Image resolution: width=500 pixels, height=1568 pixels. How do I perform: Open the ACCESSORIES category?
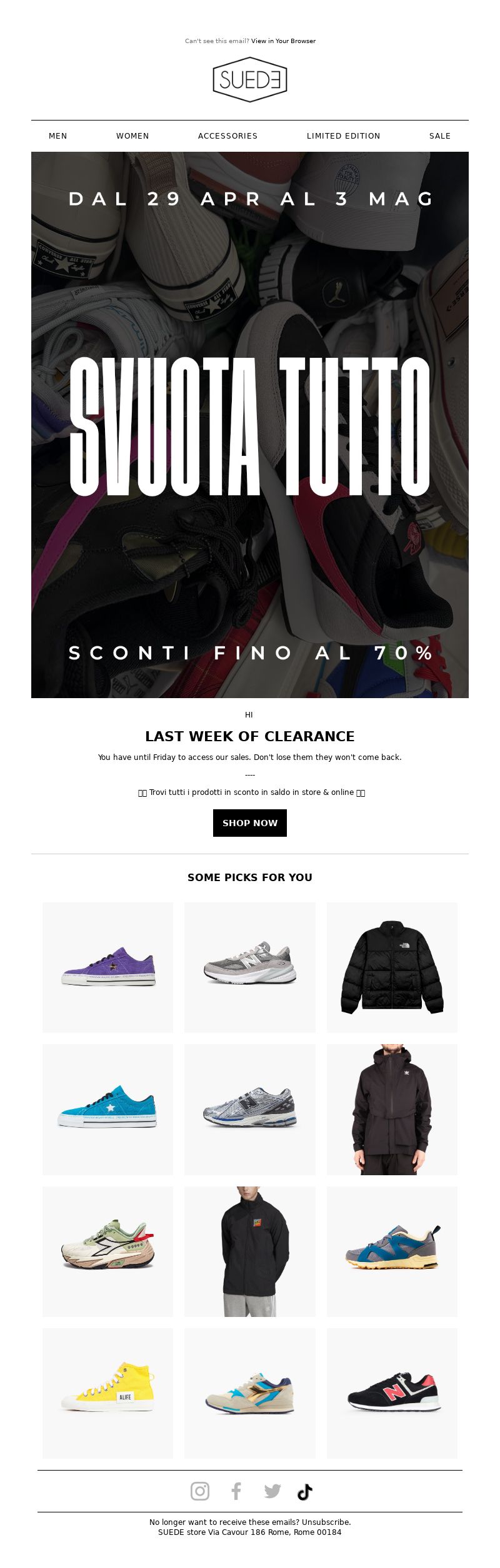[227, 136]
